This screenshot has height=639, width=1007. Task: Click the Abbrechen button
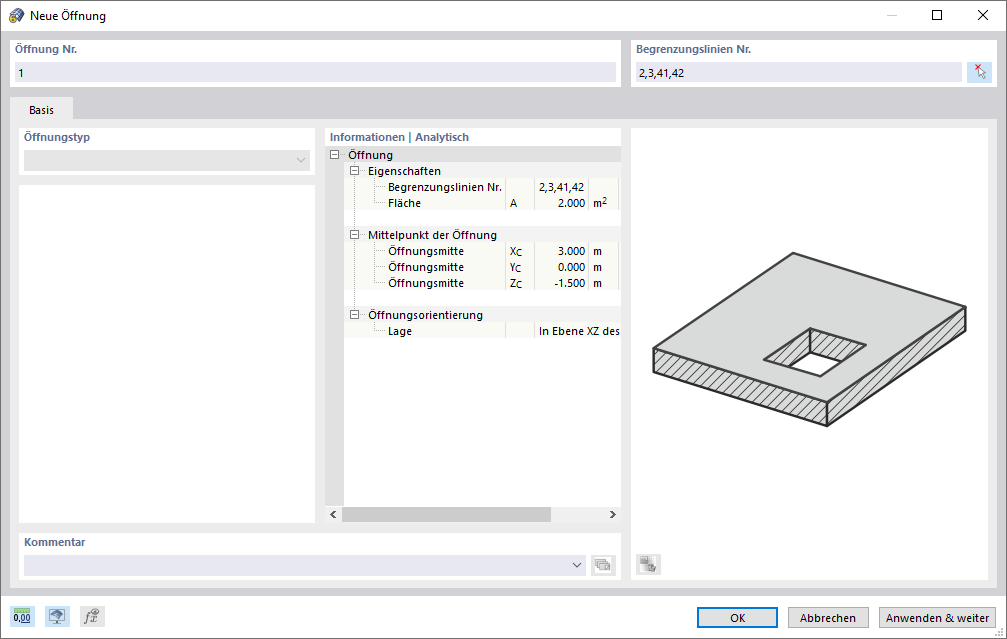828,618
